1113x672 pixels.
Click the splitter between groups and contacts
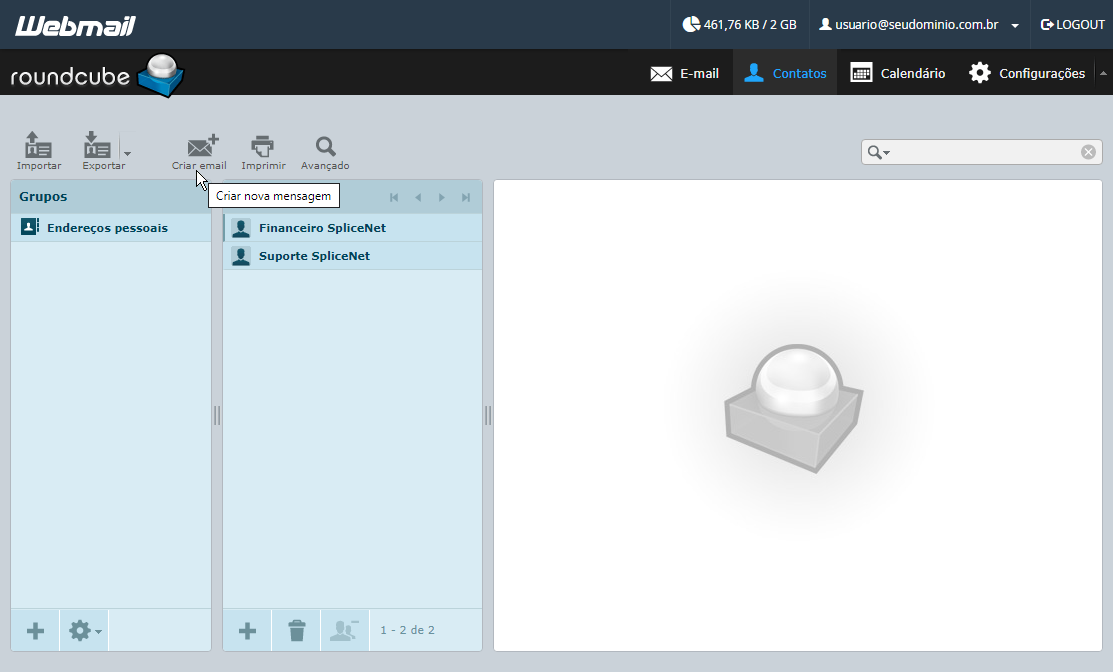point(217,415)
